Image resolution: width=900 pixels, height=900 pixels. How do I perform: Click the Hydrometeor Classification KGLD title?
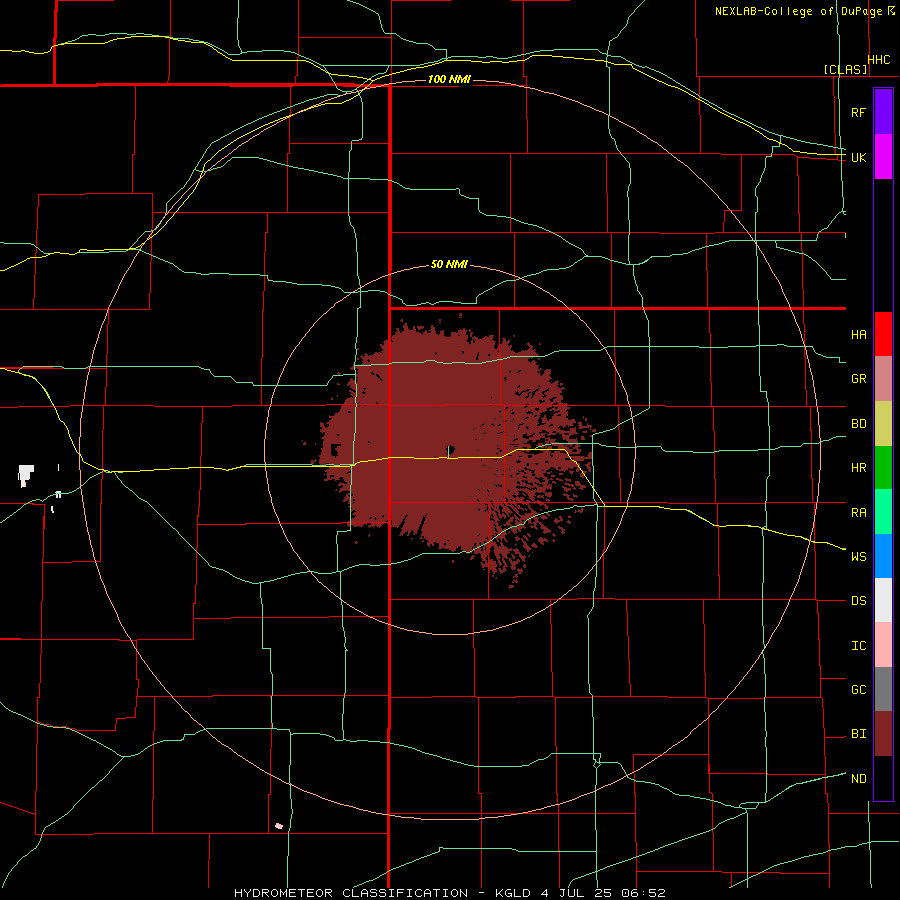click(450, 893)
